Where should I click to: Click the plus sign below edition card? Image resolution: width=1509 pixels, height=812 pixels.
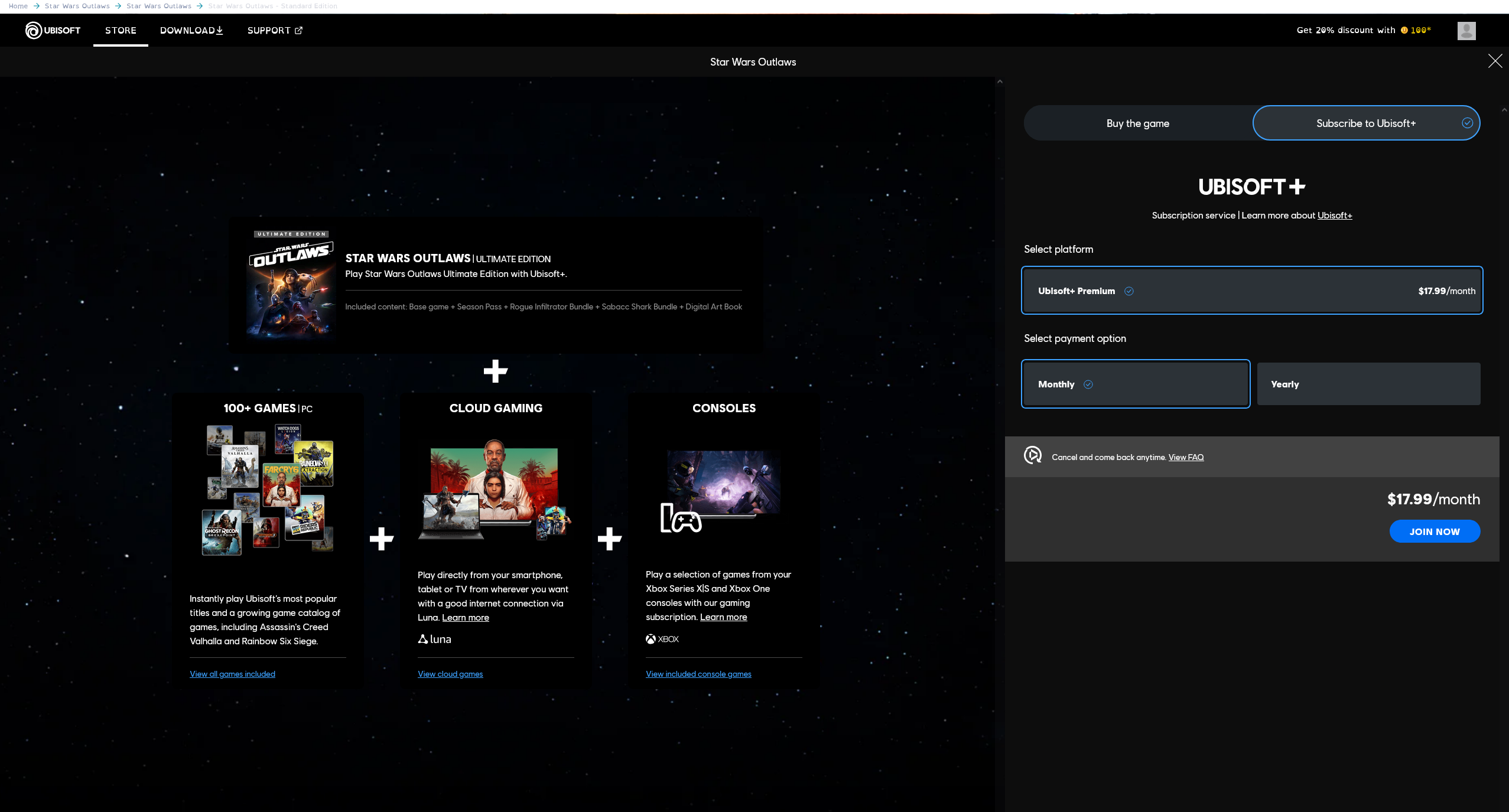495,371
